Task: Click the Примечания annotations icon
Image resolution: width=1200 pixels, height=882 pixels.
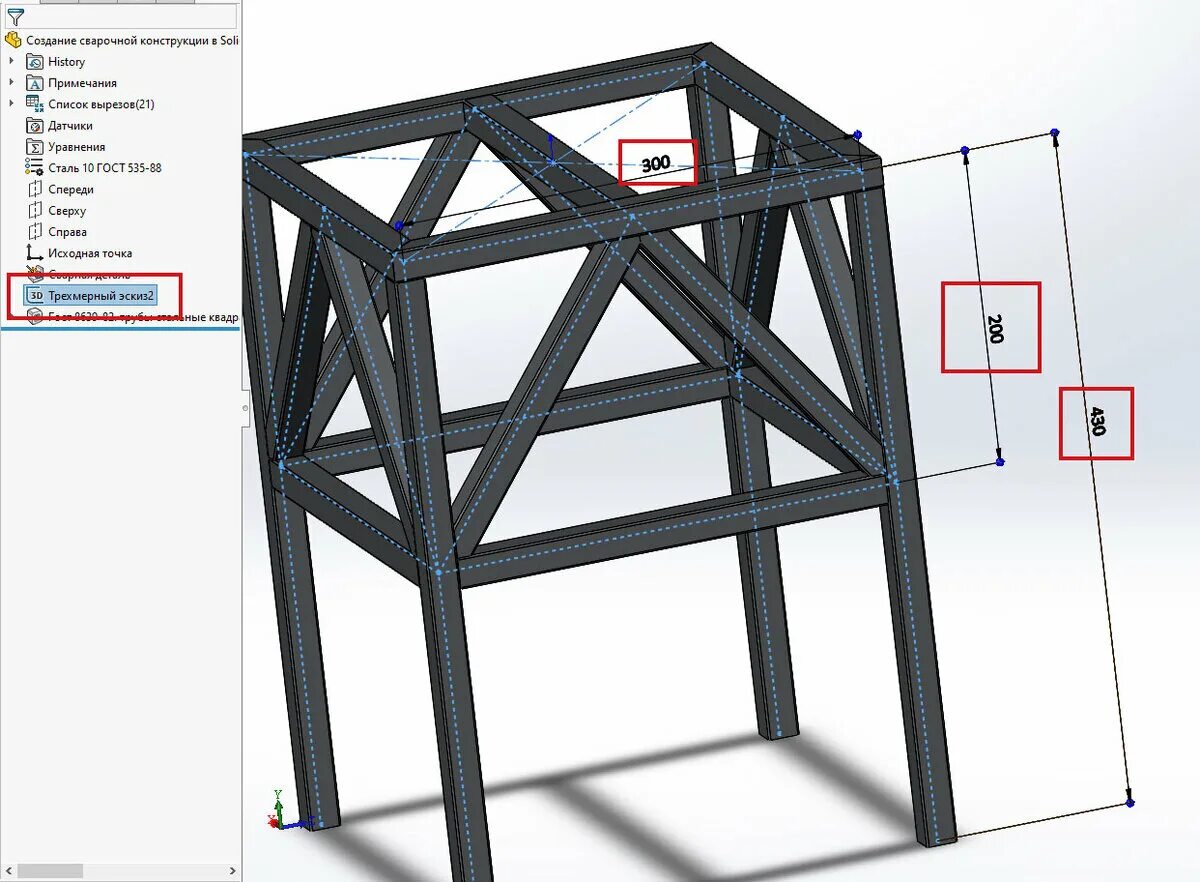Action: (x=35, y=83)
